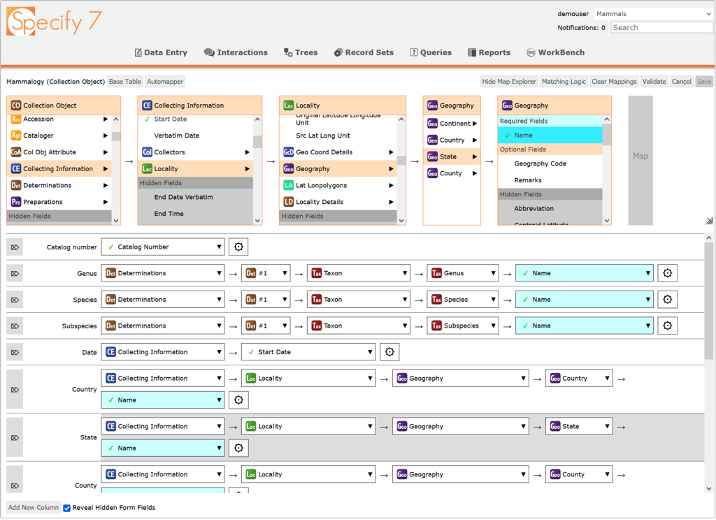Click Species row select icon
The image size is (716, 520).
click(15, 300)
